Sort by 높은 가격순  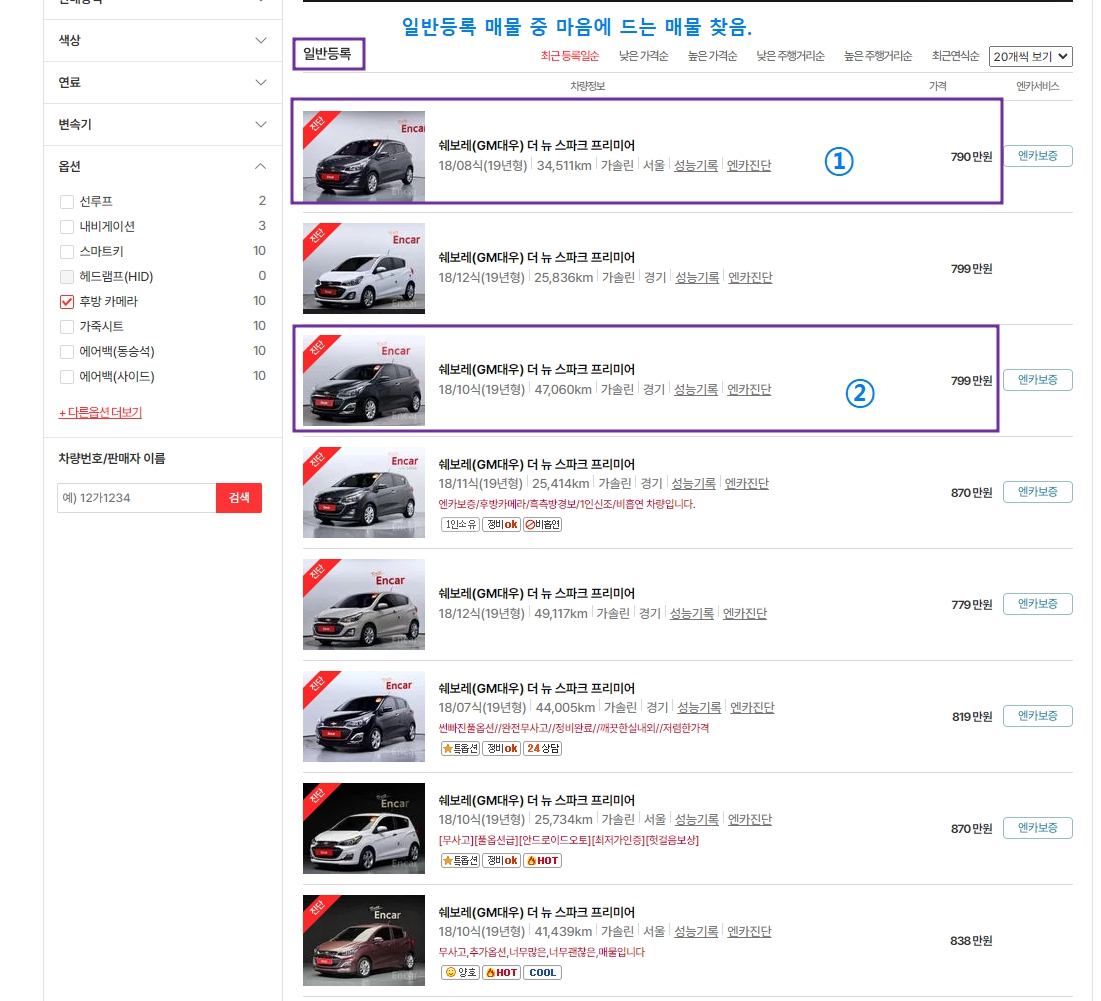pyautogui.click(x=712, y=56)
